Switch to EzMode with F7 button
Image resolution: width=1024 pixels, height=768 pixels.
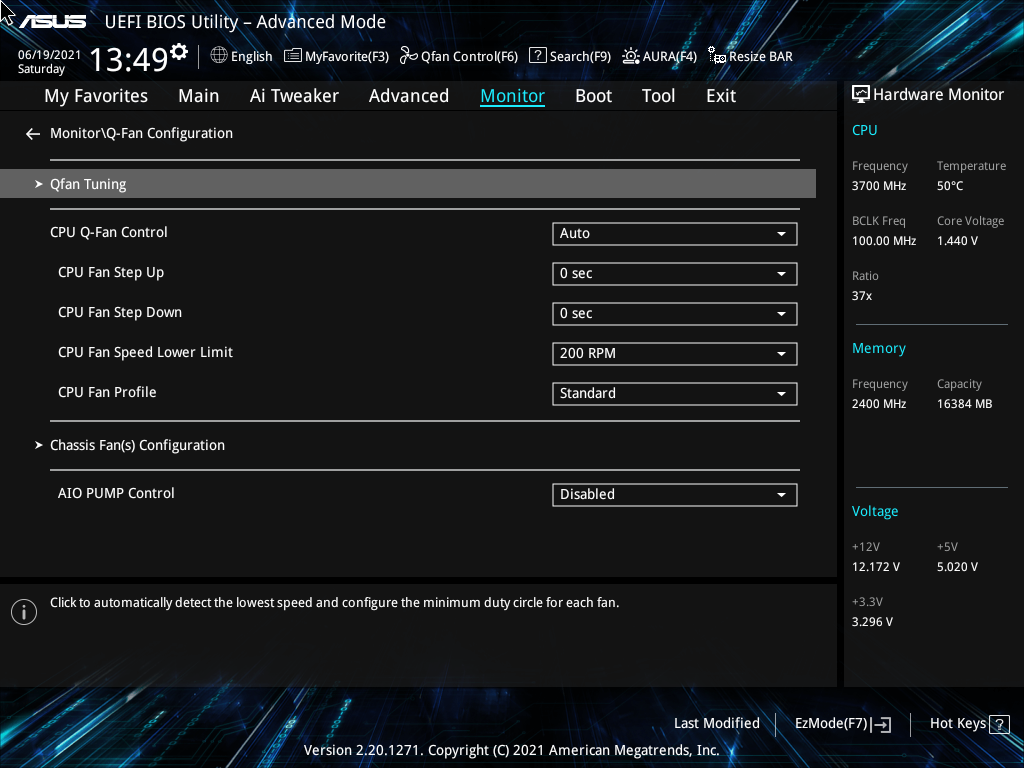pos(842,723)
